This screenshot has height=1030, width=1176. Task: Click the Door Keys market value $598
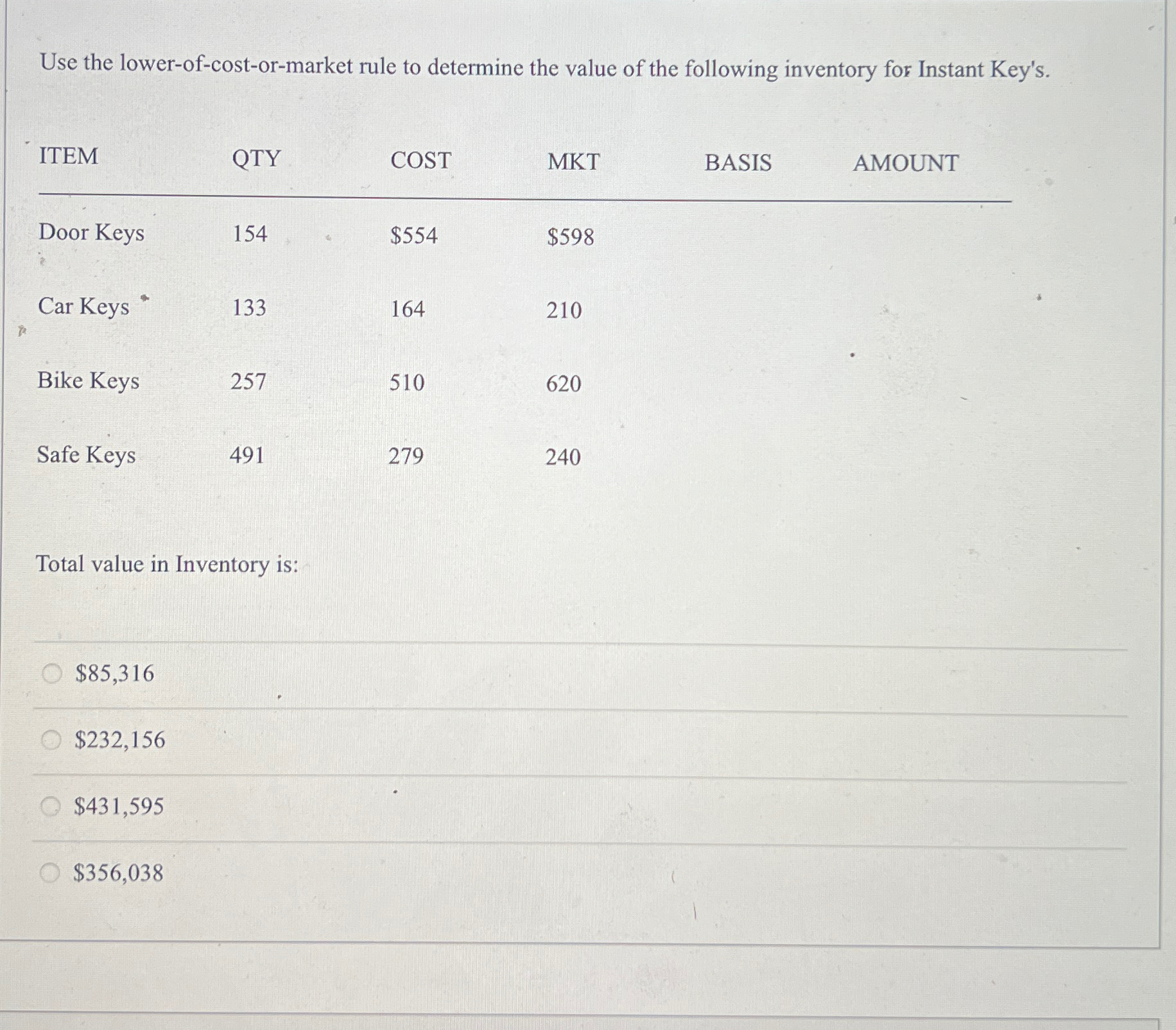571,237
